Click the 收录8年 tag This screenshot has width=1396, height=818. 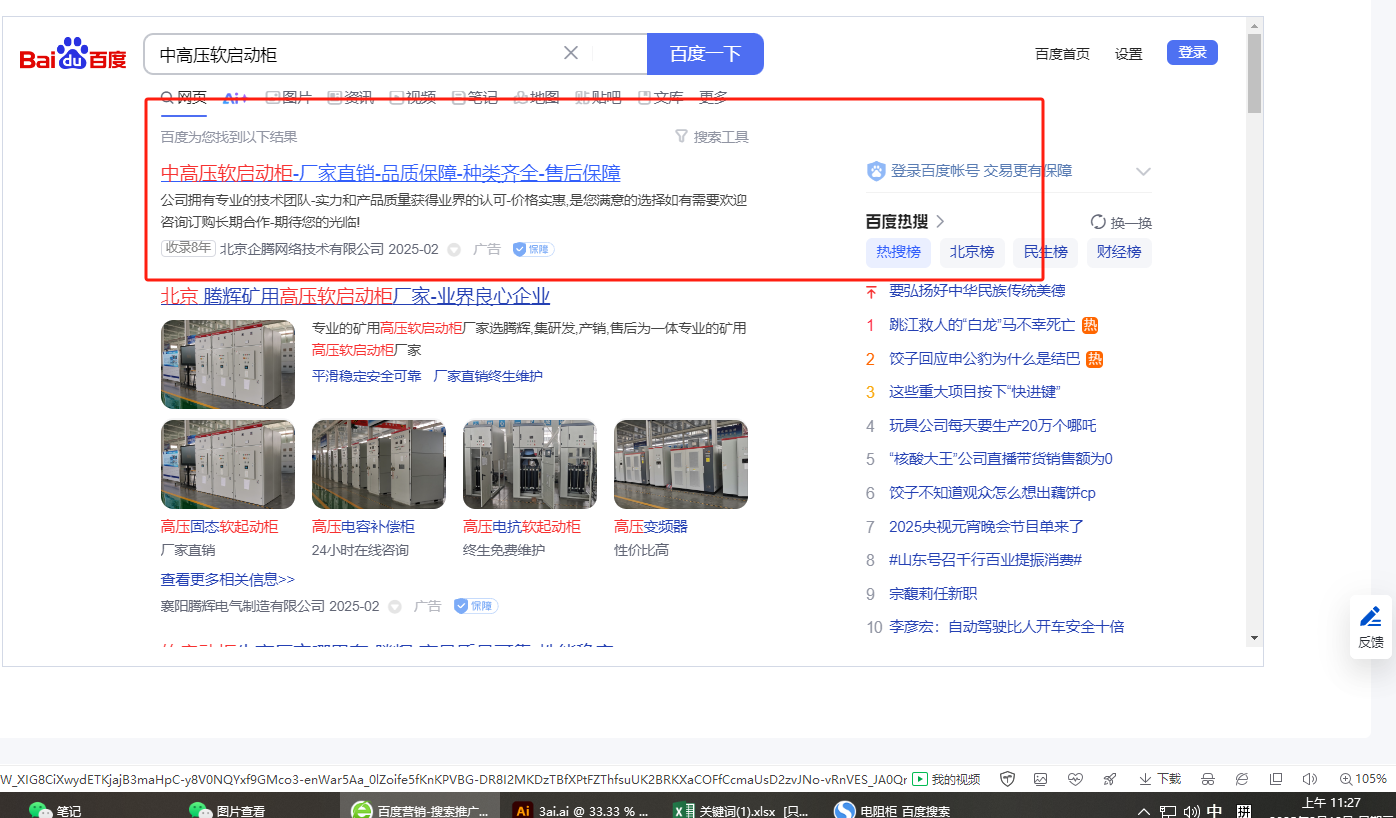tap(188, 248)
